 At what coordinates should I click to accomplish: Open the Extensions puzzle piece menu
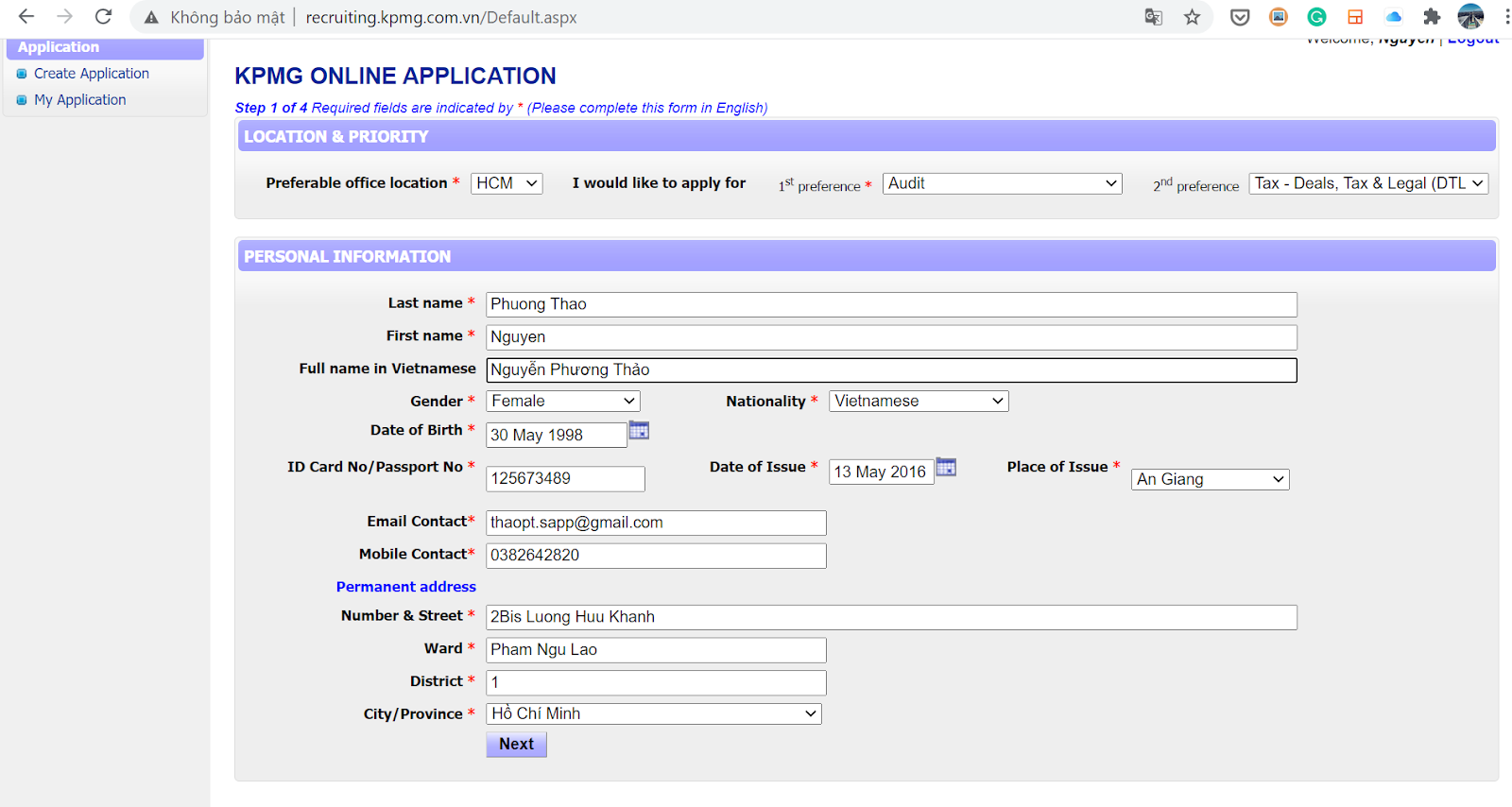pos(1432,17)
